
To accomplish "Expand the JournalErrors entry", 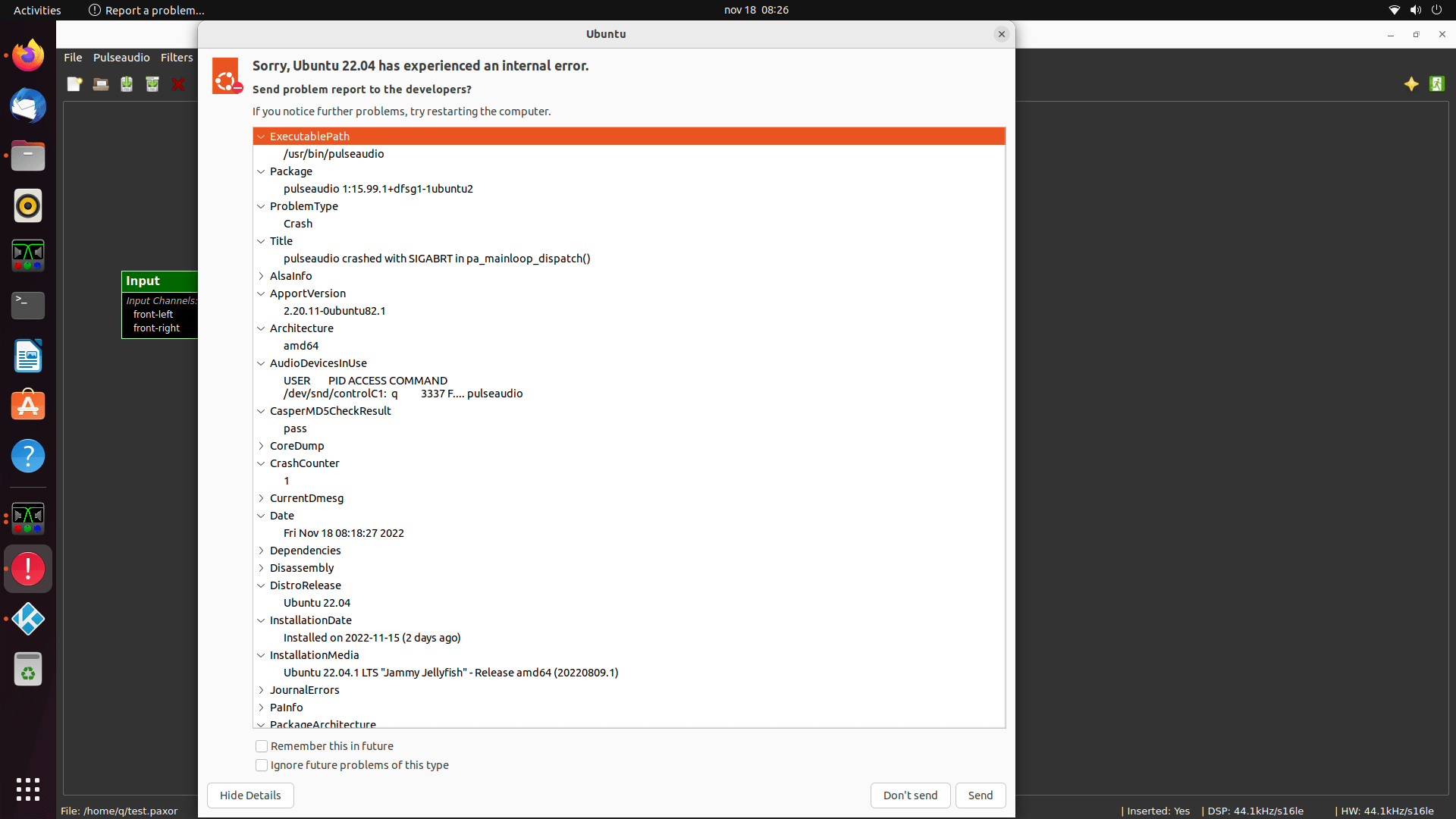I will click(261, 690).
